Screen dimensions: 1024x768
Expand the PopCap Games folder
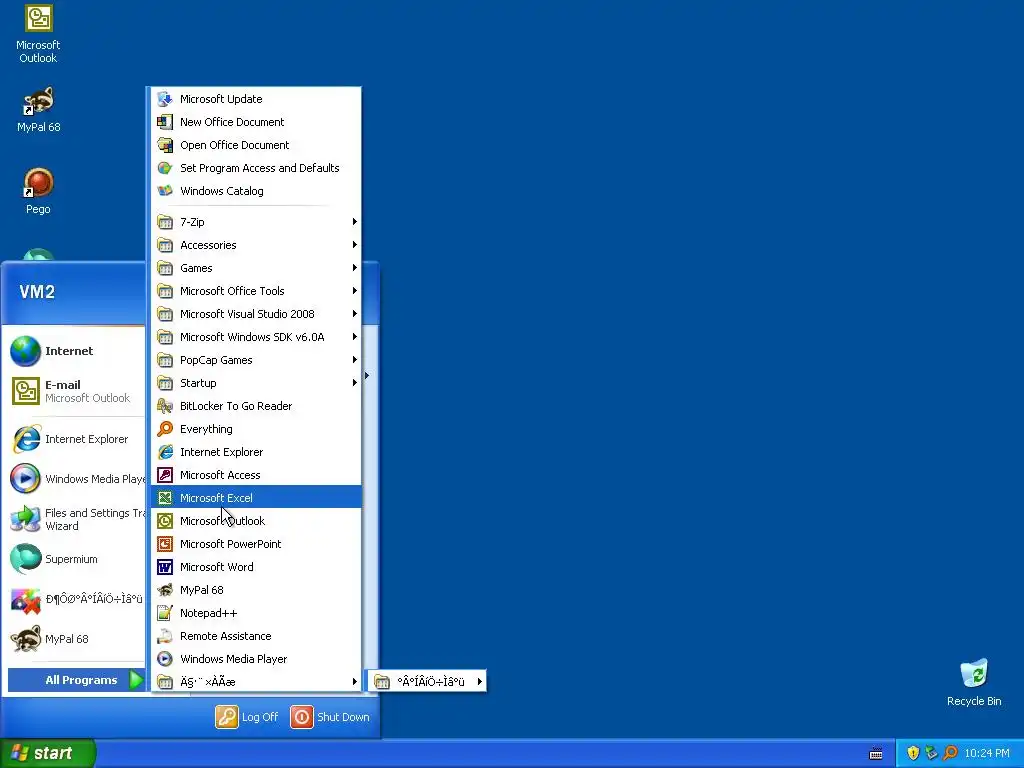point(256,360)
